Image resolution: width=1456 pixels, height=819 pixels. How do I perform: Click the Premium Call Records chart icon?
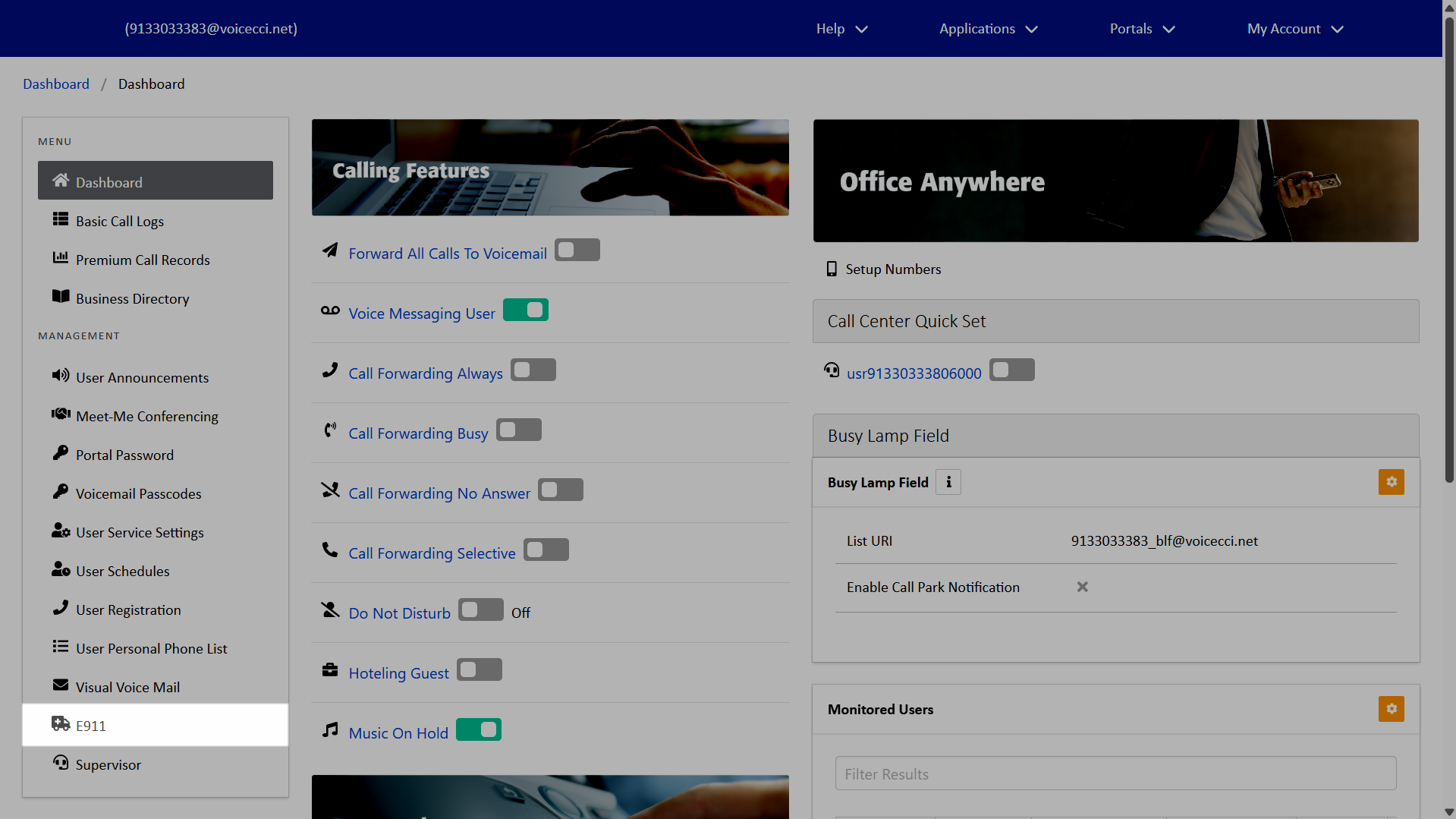pos(61,258)
